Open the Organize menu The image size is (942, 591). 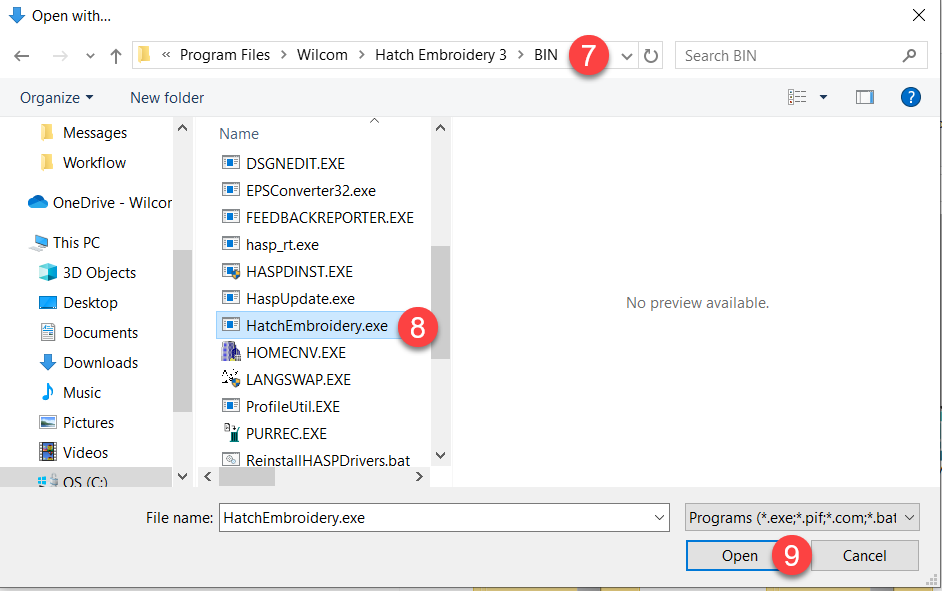coord(56,98)
